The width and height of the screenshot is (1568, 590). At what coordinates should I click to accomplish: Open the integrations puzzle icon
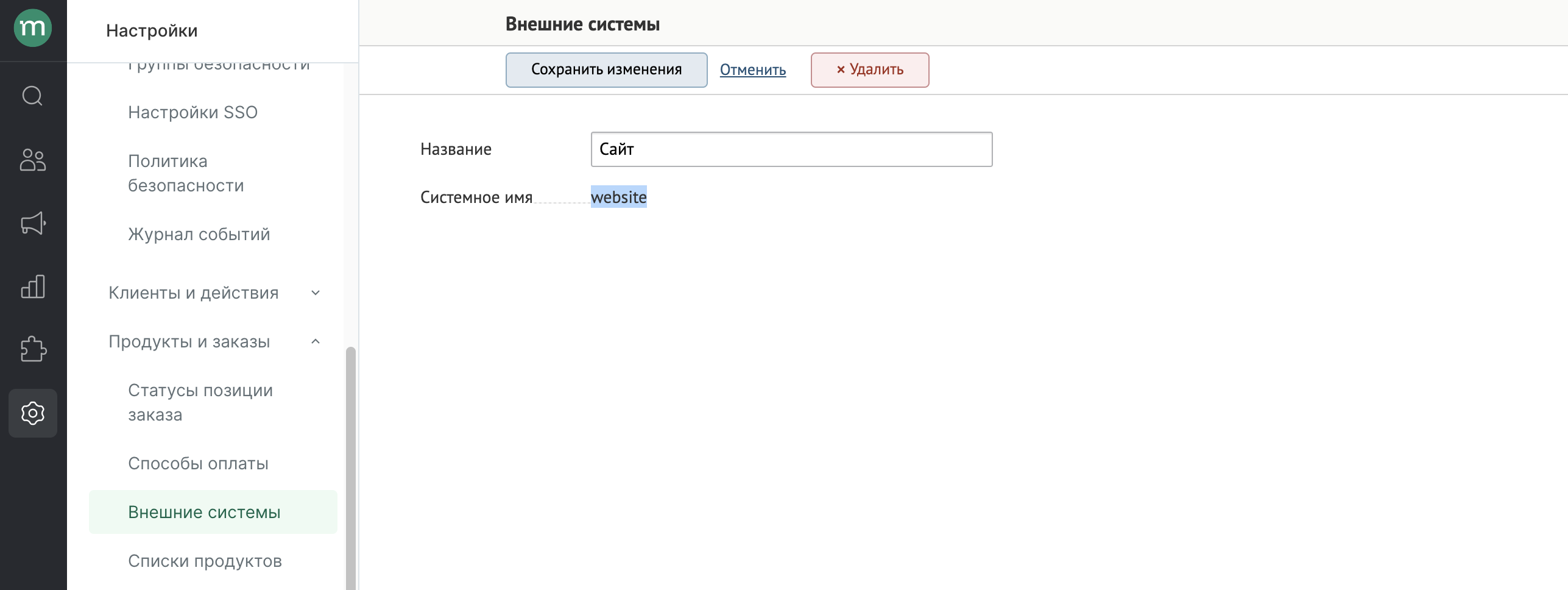click(33, 349)
